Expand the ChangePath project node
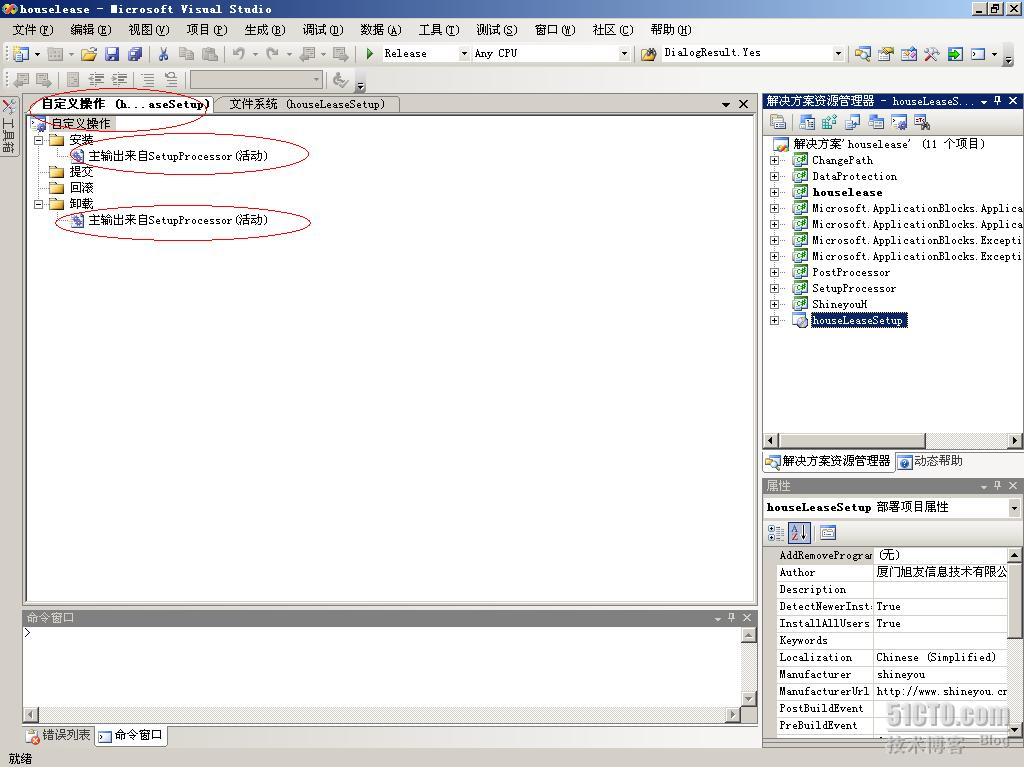This screenshot has height=768, width=1024. tap(775, 160)
